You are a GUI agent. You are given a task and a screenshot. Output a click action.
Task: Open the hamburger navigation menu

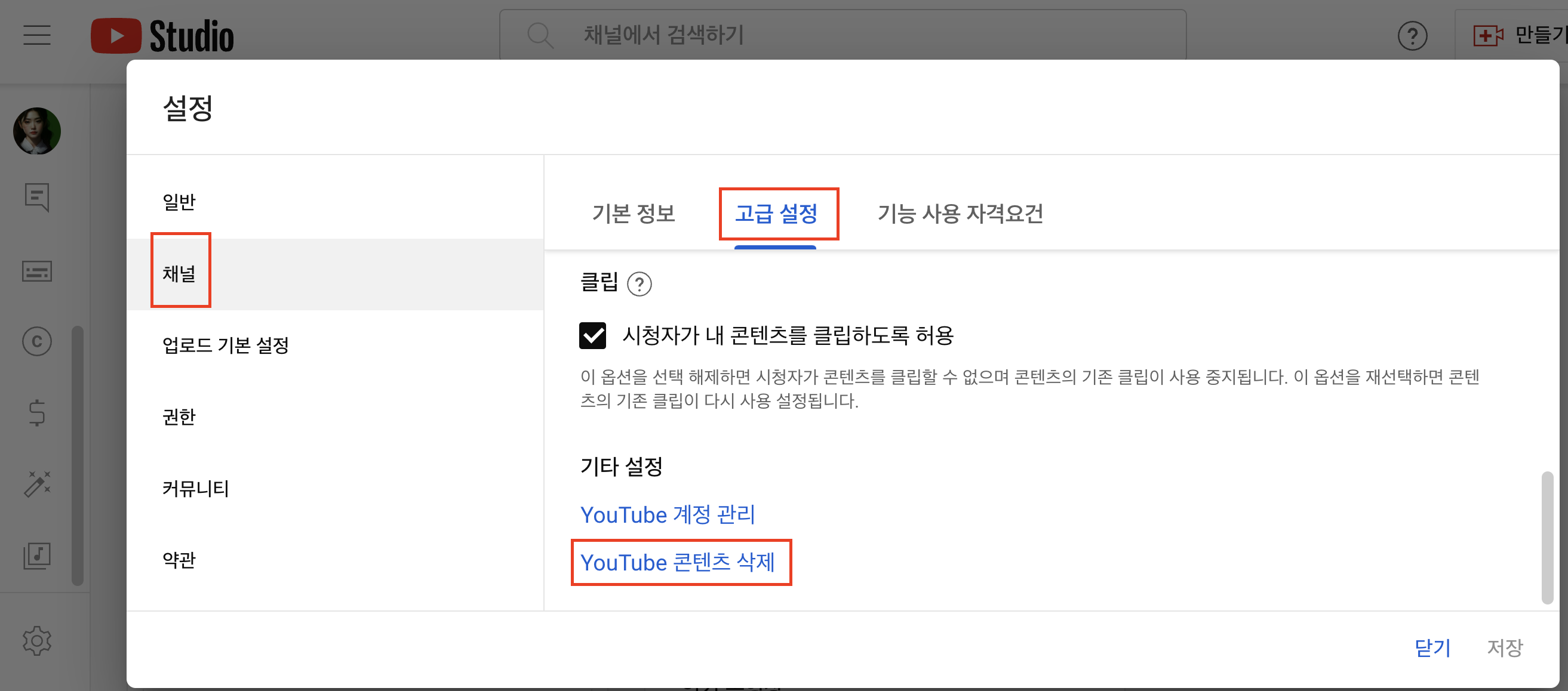[x=37, y=35]
